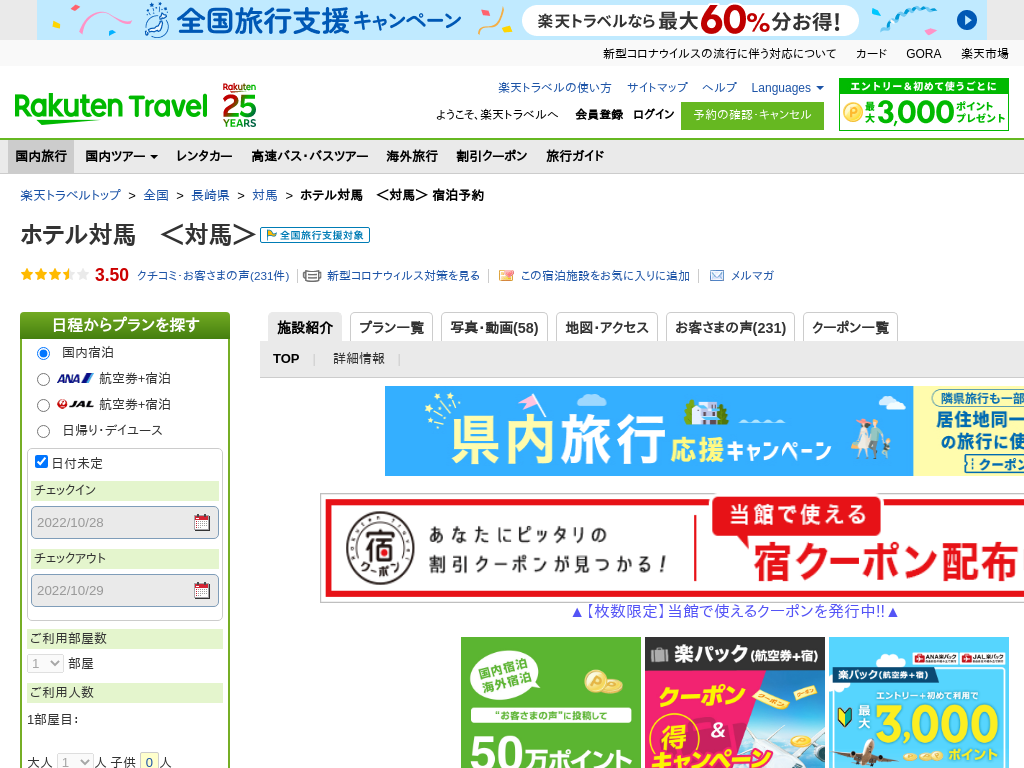Open the クチコミ・お客さまの声(231件) link

pos(213,276)
